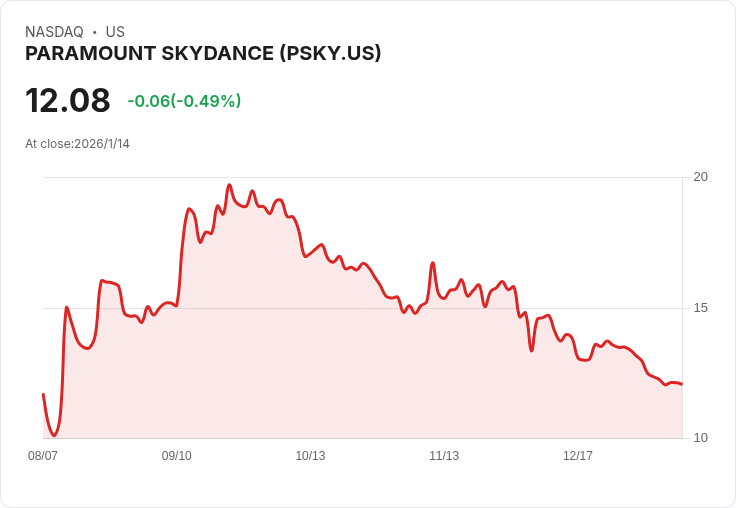Select the 12/17 date on the time axis
This screenshot has height=508, width=736.
[x=578, y=456]
